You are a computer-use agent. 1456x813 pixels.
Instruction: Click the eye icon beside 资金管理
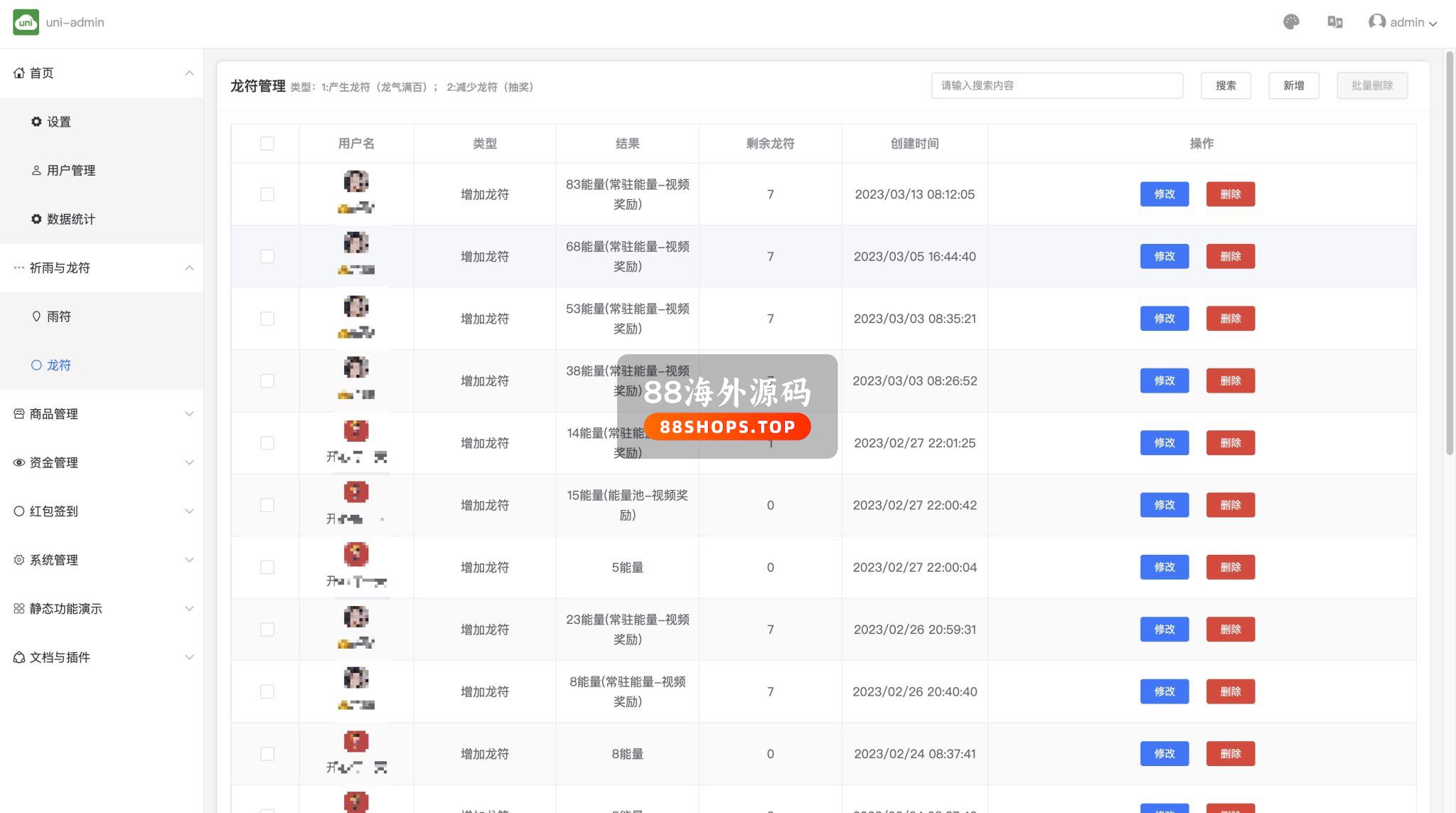click(x=19, y=462)
